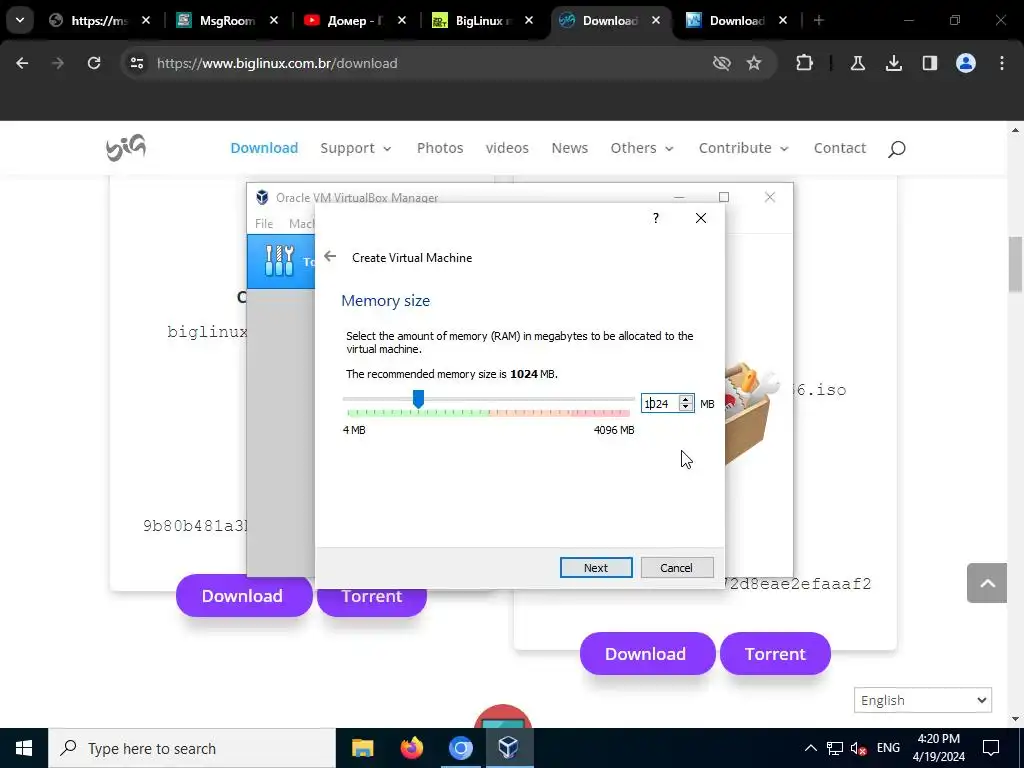Open the tab search dropdown arrow
This screenshot has width=1024, height=768.
point(20,20)
